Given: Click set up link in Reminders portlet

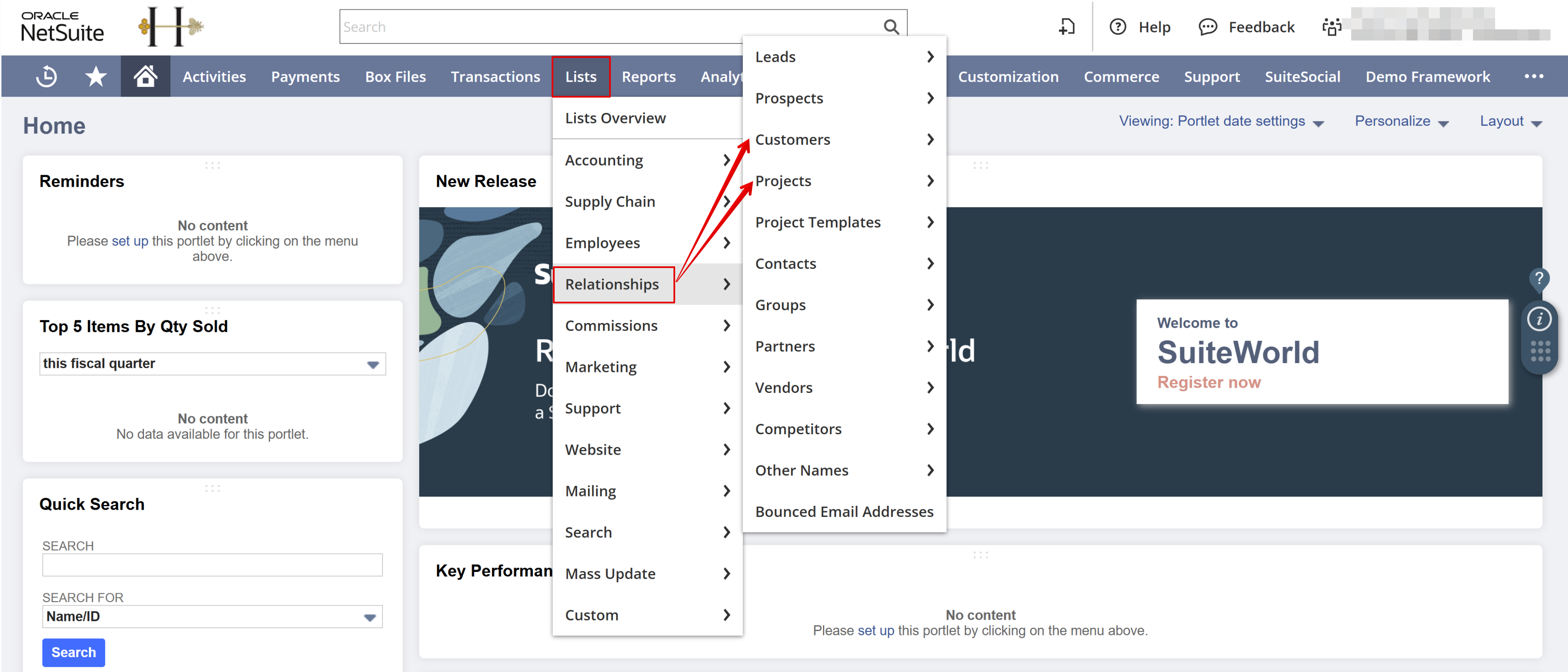Looking at the screenshot, I should click(x=129, y=241).
